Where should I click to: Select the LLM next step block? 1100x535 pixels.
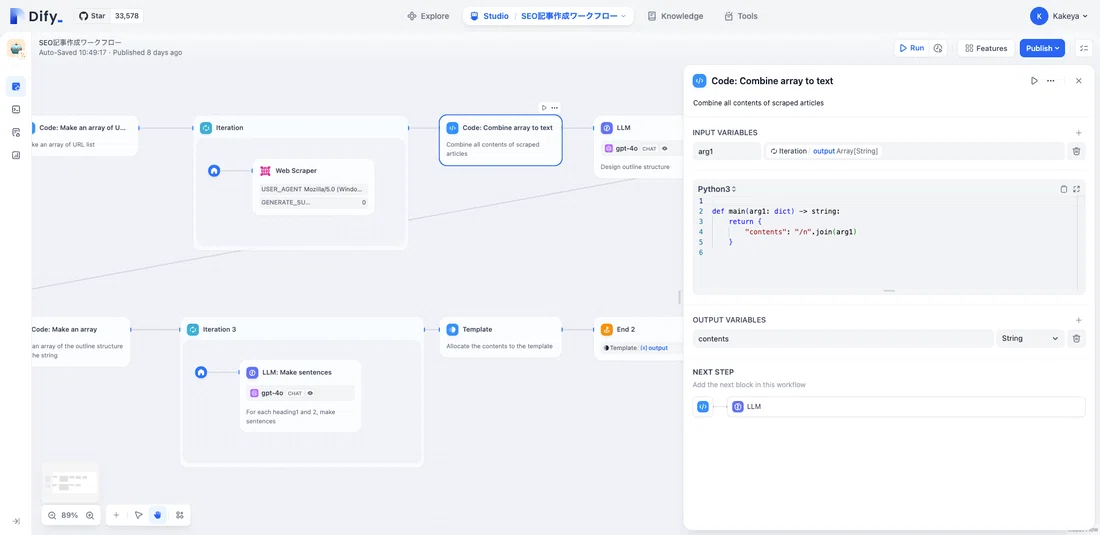pos(906,407)
